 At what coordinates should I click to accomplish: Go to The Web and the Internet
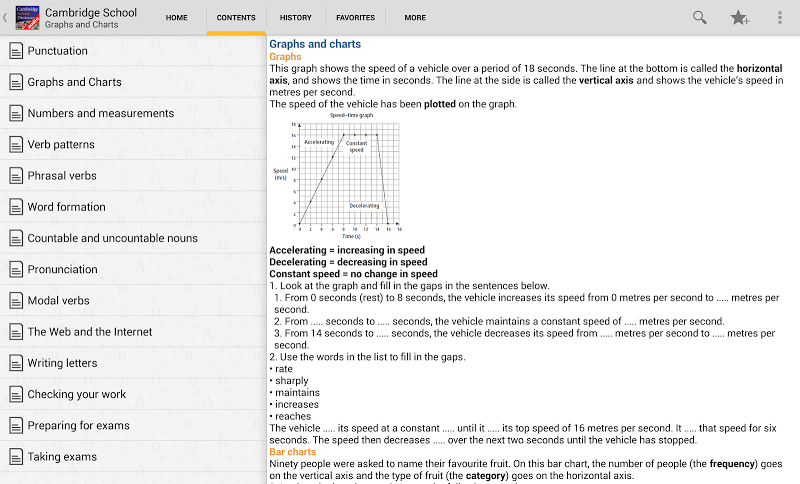click(90, 331)
